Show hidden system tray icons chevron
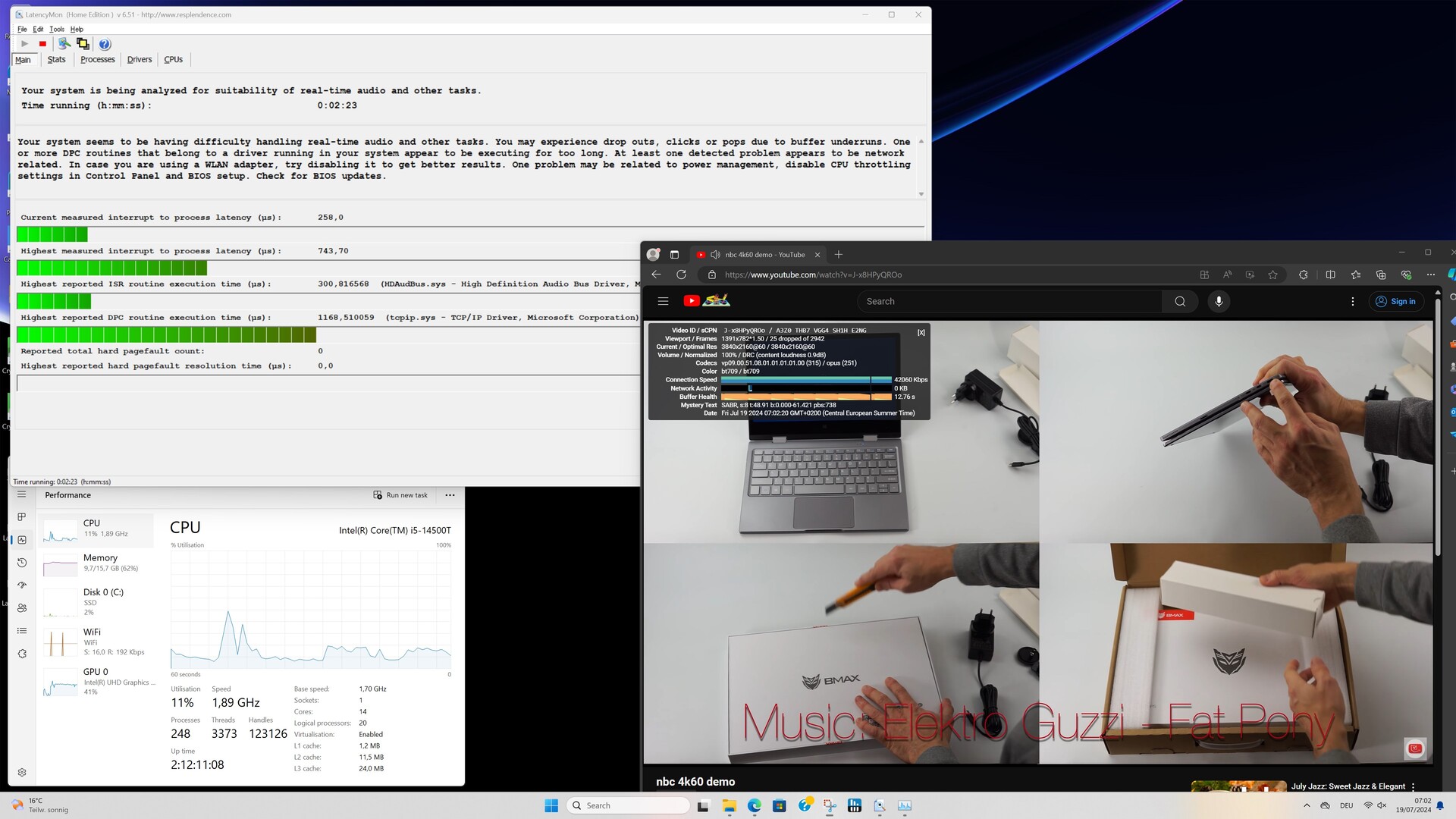This screenshot has height=819, width=1456. click(1306, 805)
